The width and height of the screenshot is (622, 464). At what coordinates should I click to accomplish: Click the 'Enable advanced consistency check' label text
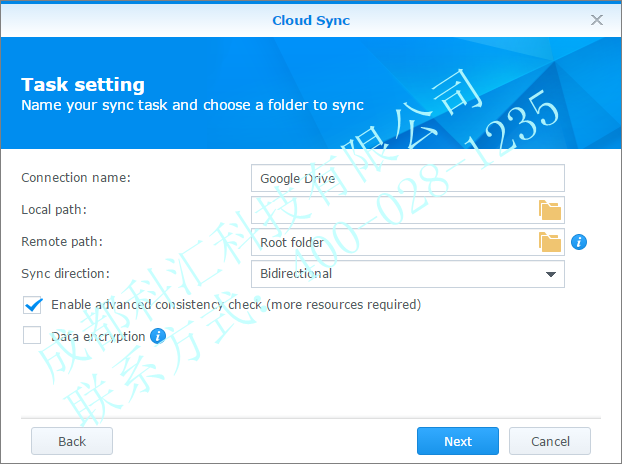click(236, 305)
